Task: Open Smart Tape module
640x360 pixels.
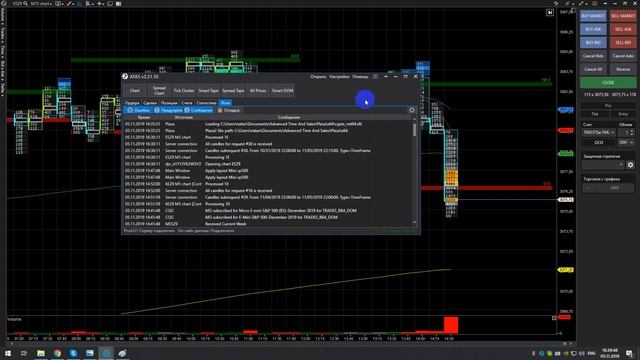Action: click(x=209, y=91)
